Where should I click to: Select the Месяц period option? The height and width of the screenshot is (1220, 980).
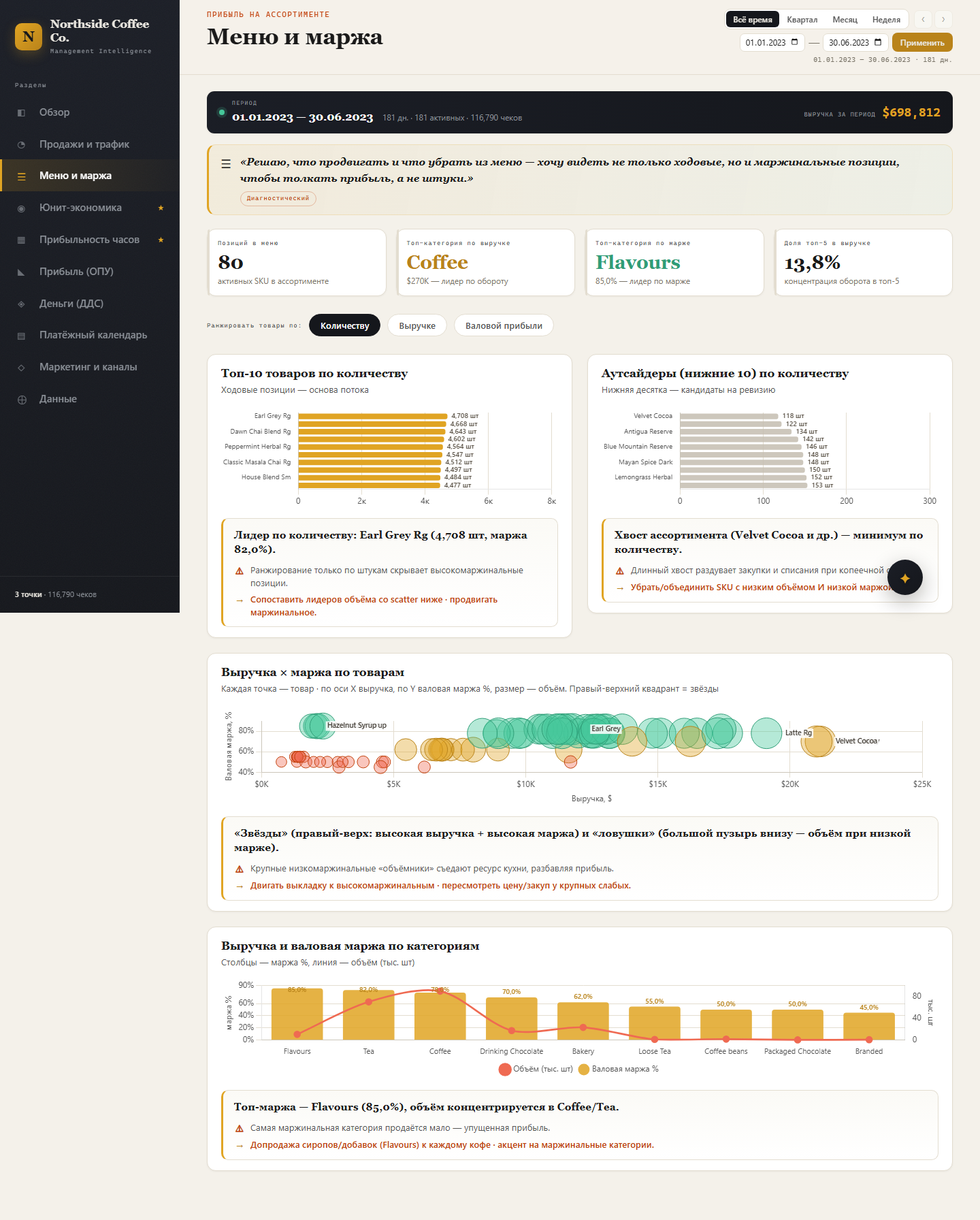point(845,20)
